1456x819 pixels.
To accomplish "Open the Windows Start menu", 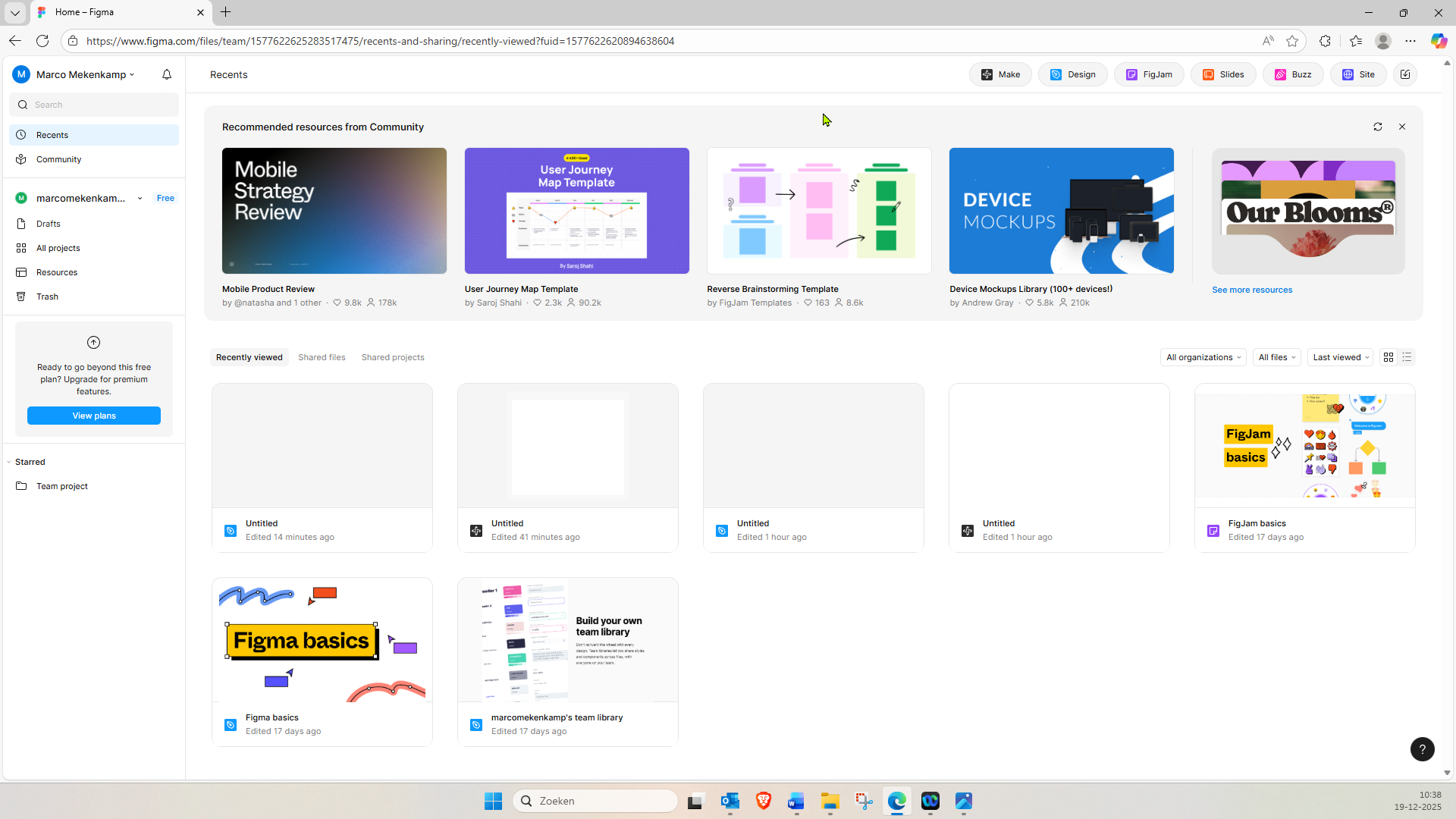I will pyautogui.click(x=493, y=801).
